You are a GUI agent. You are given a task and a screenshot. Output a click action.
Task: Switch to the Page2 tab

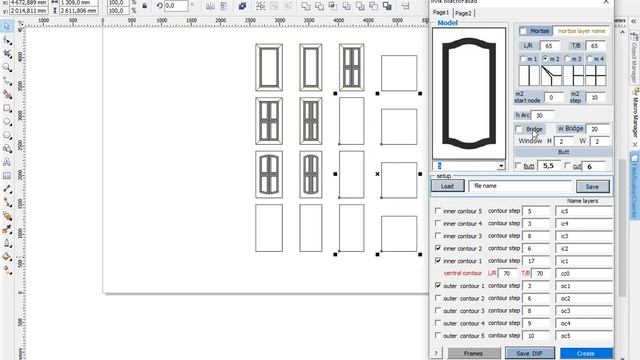[x=463, y=13]
